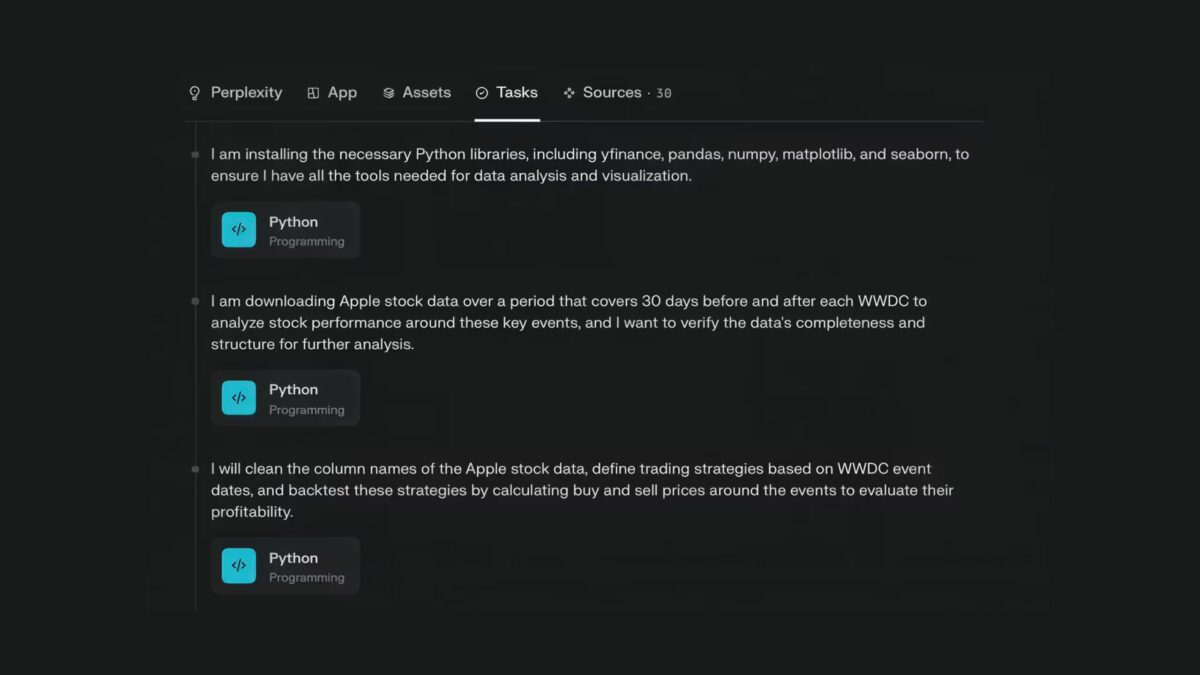Screen dimensions: 1200x675
Task: Open code icon under library installation step
Action: pyautogui.click(x=239, y=230)
